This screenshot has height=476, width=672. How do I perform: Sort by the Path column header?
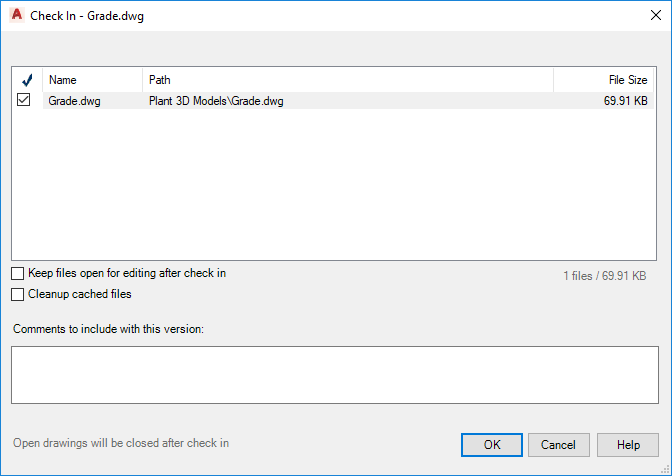[347, 80]
